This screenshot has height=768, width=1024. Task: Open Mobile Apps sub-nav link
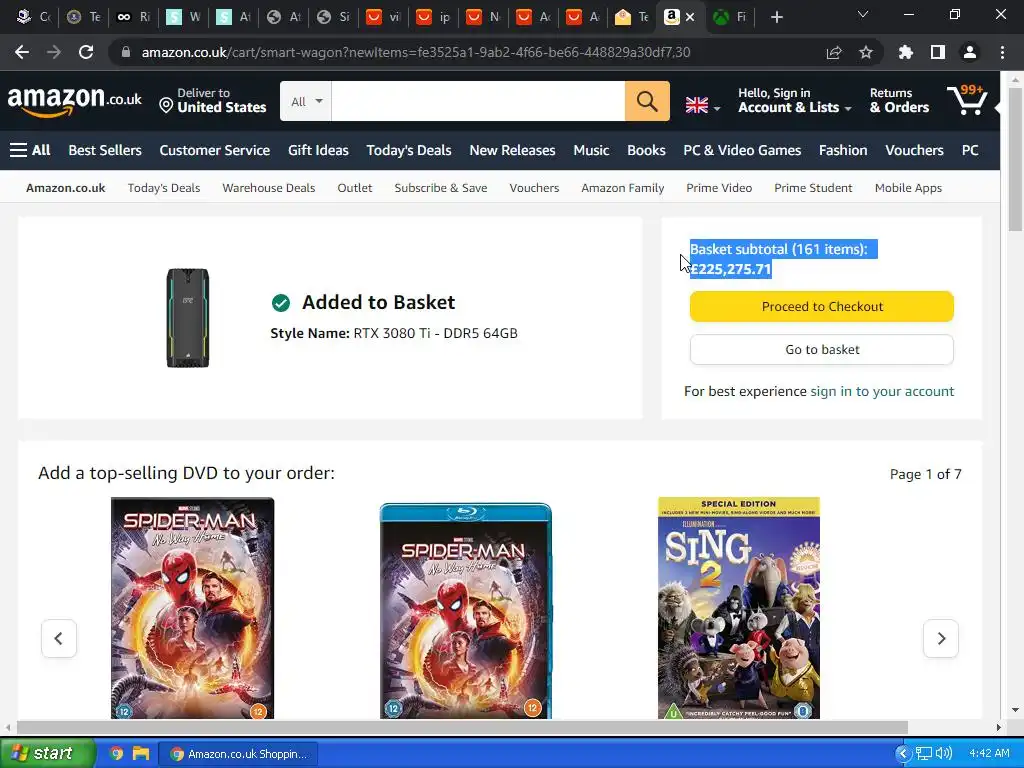(x=908, y=188)
